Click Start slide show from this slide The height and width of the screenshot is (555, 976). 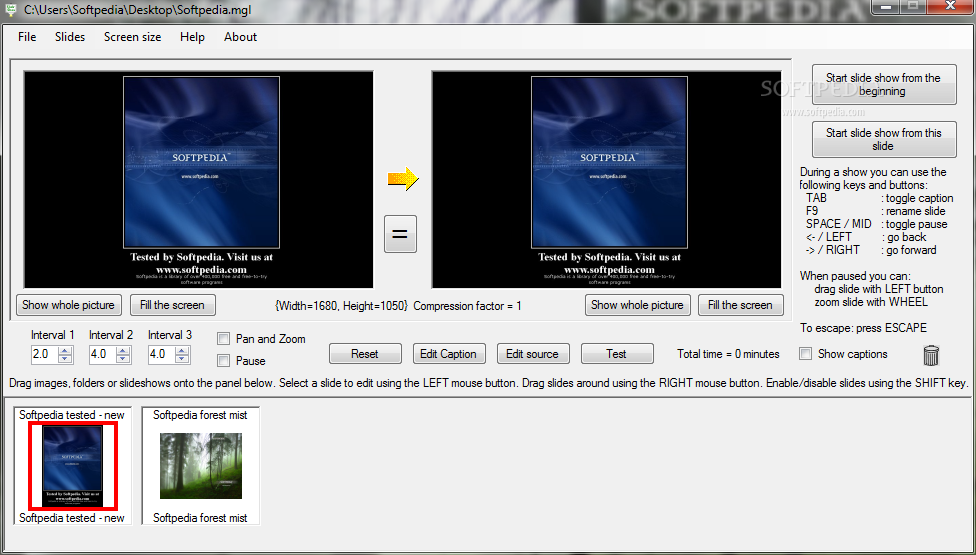pos(884,139)
